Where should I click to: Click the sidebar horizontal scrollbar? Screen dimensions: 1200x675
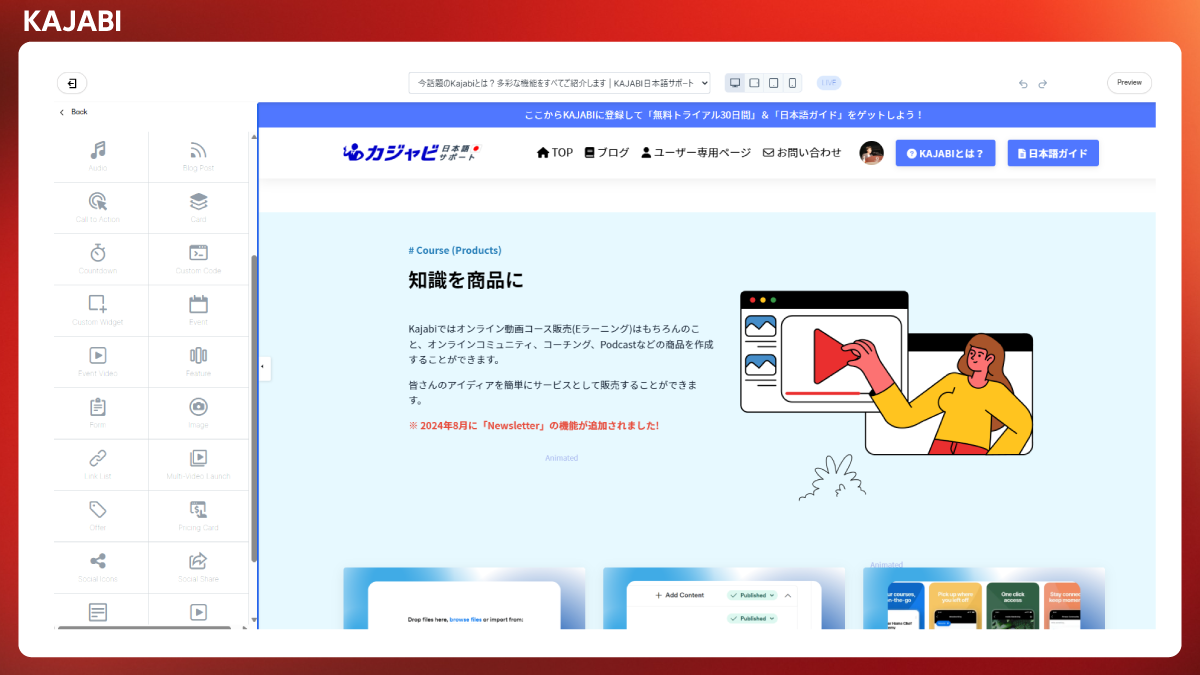click(x=144, y=628)
